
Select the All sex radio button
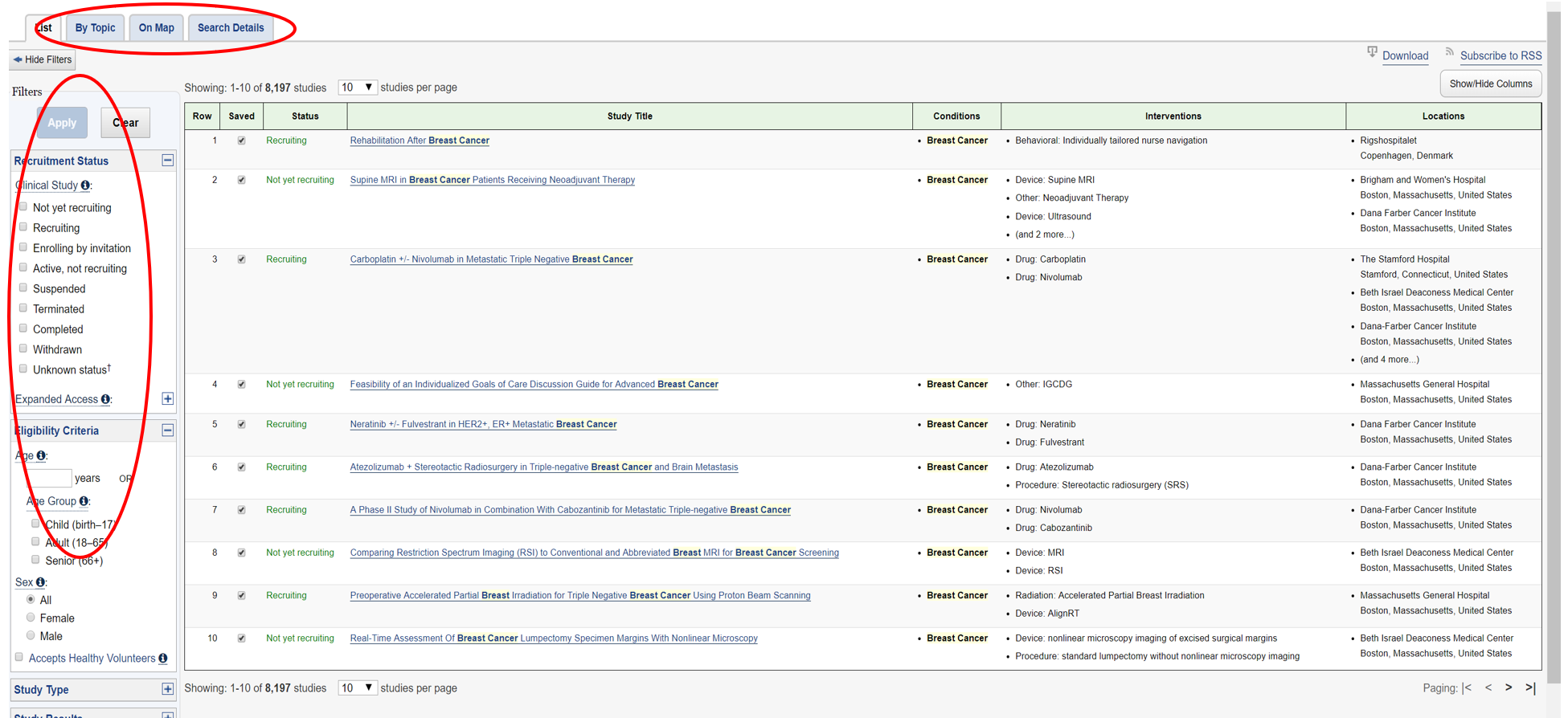(31, 599)
